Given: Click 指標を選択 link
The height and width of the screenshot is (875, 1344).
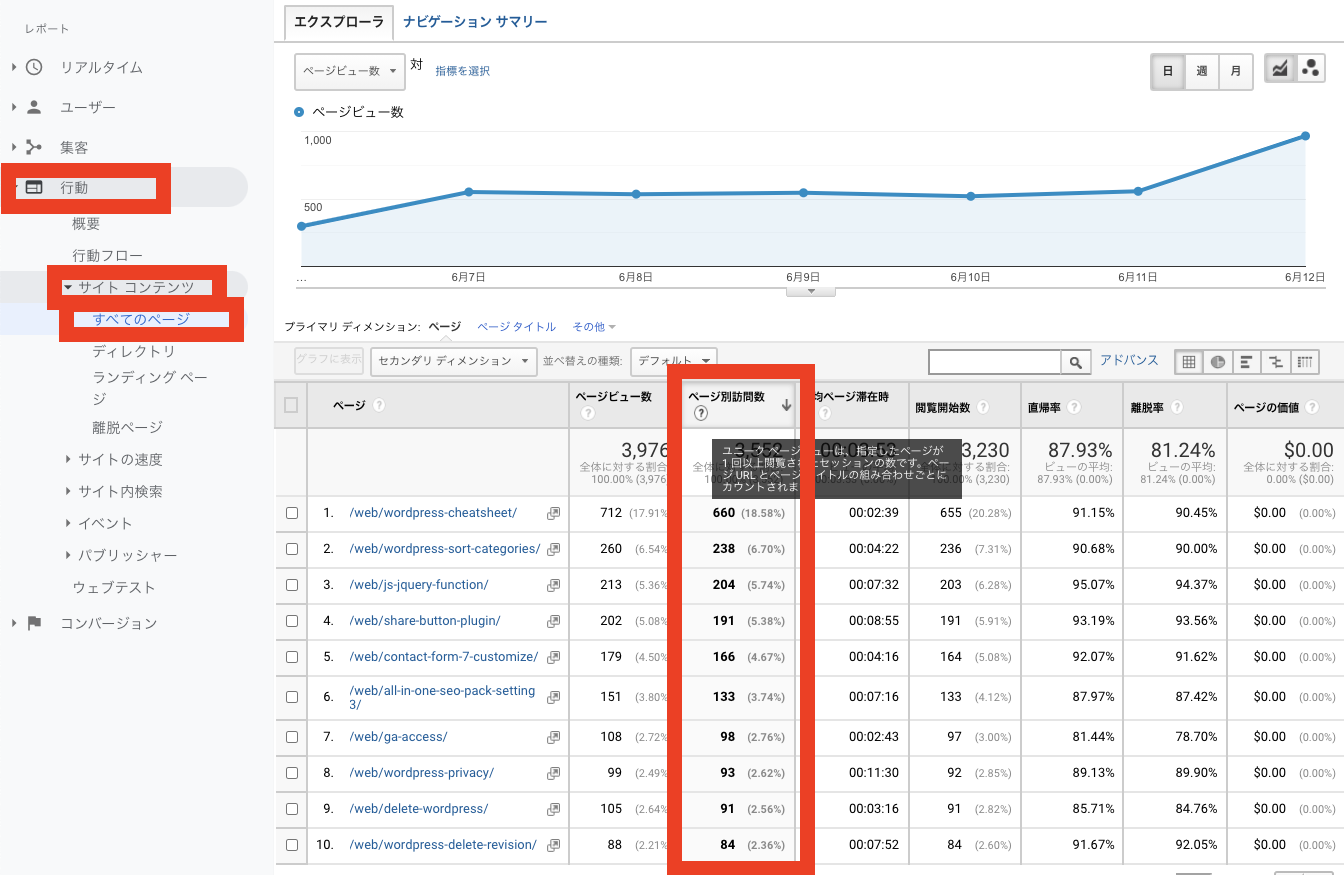Looking at the screenshot, I should [x=462, y=71].
